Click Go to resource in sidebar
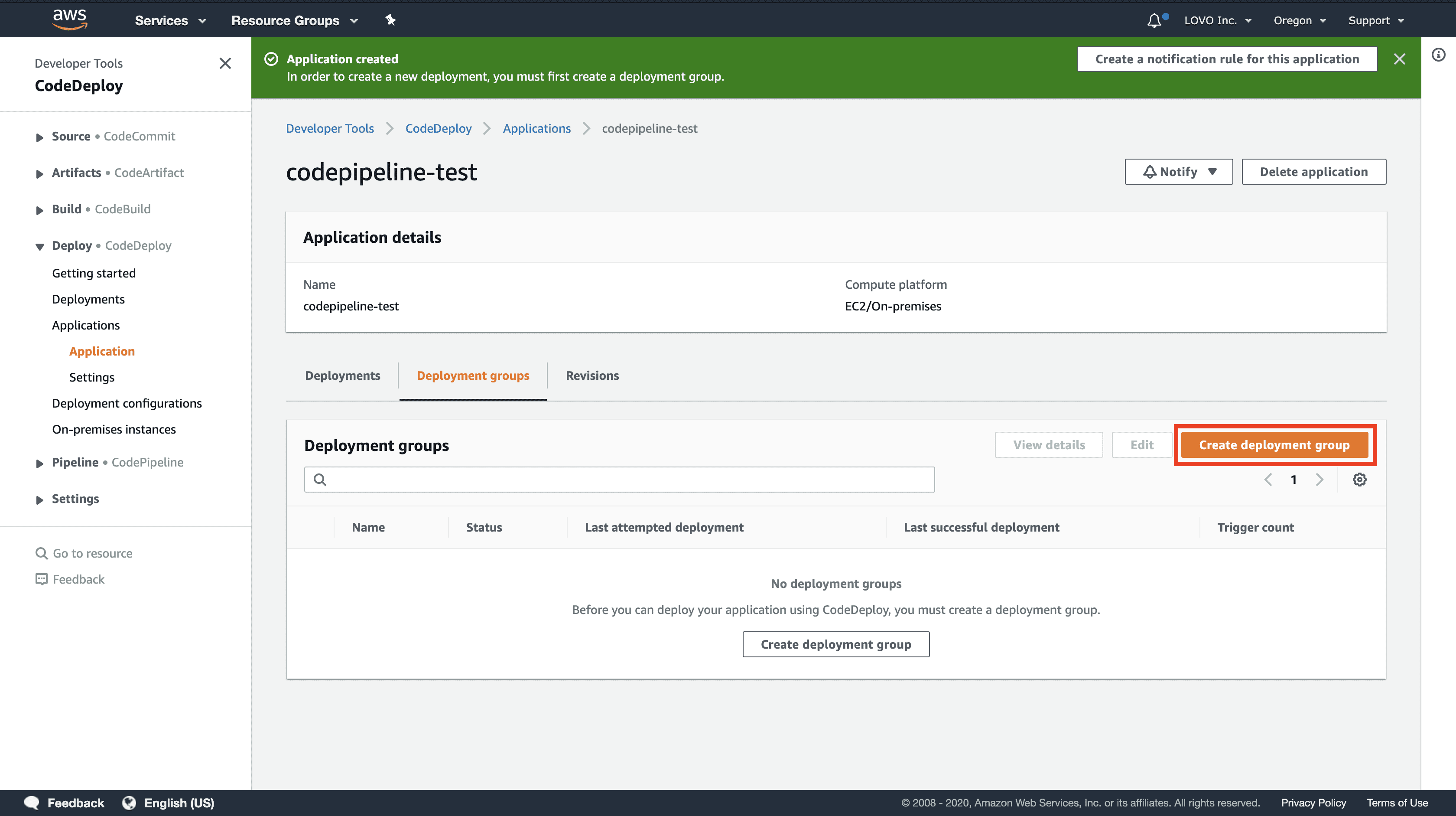This screenshot has height=816, width=1456. (x=93, y=553)
